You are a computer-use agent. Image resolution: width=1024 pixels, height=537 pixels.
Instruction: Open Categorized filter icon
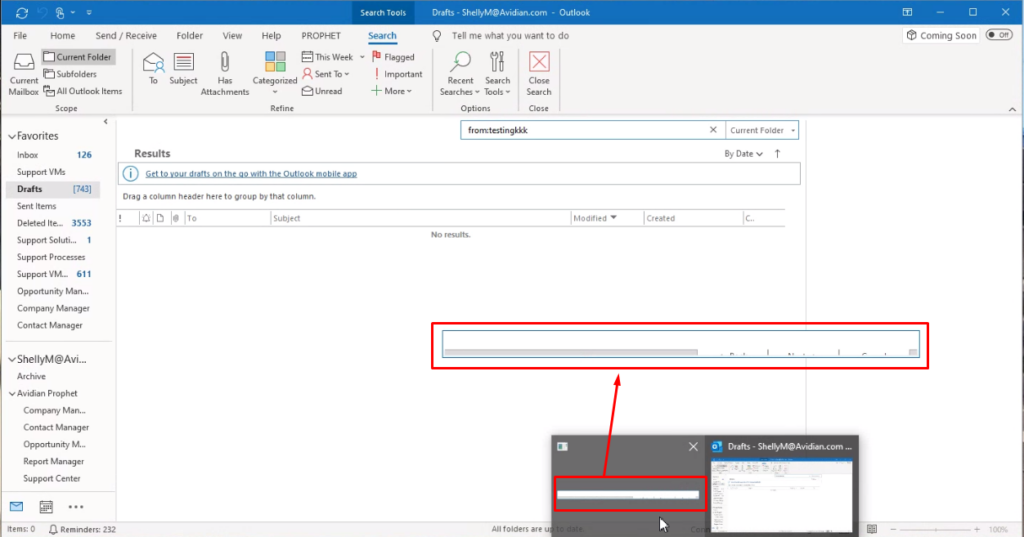(275, 61)
